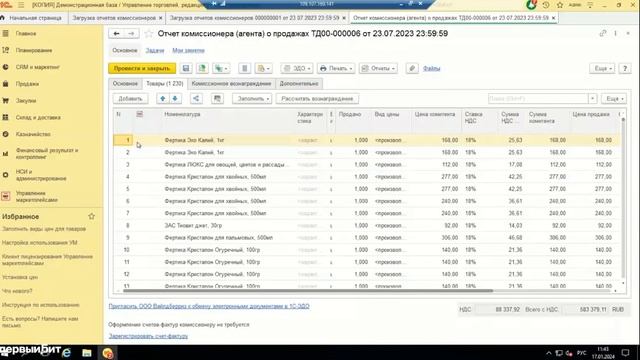Switch to 1C application in taskbar
This screenshot has width=640, height=360.
pos(108,353)
